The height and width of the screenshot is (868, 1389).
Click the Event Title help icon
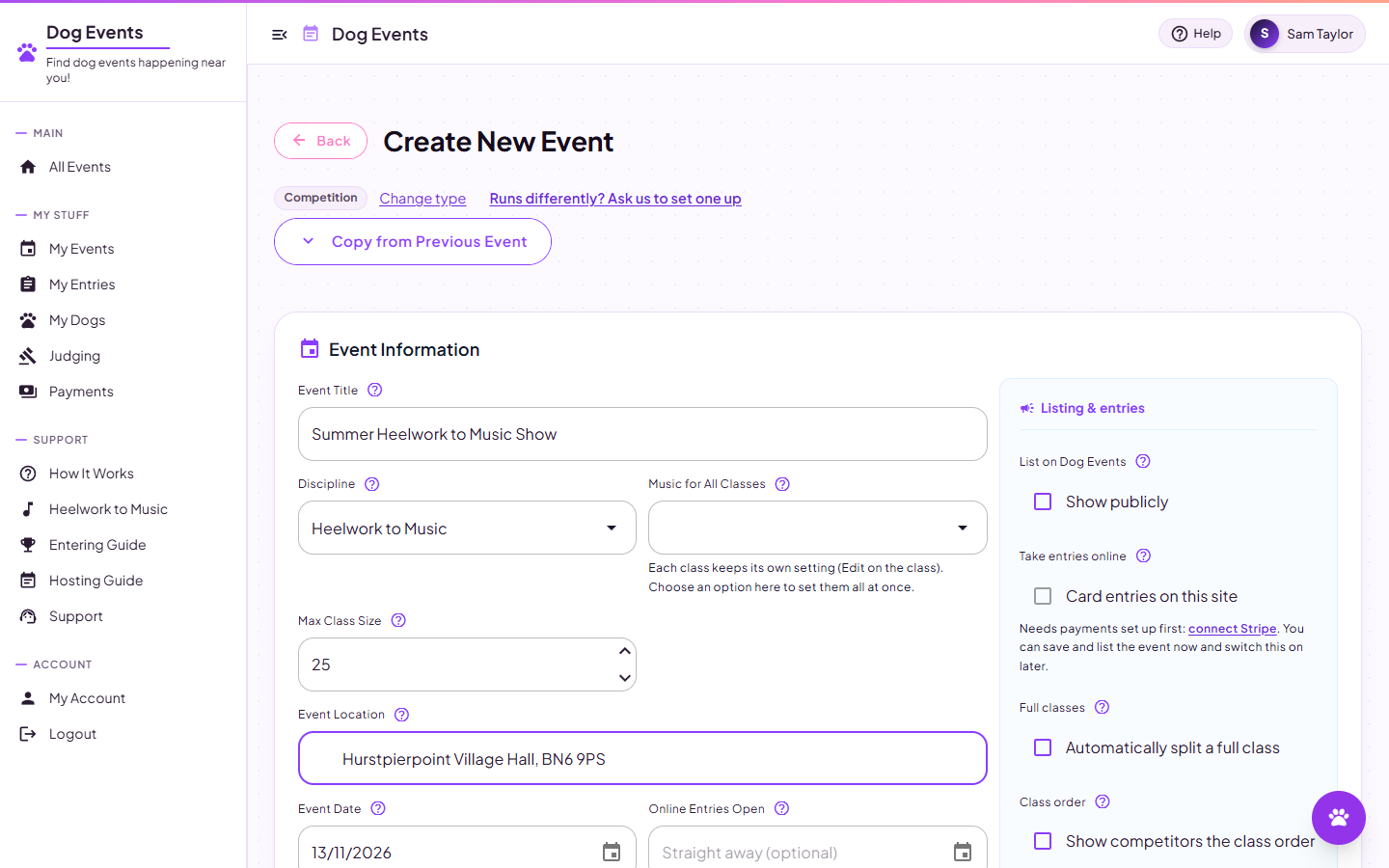(x=375, y=390)
